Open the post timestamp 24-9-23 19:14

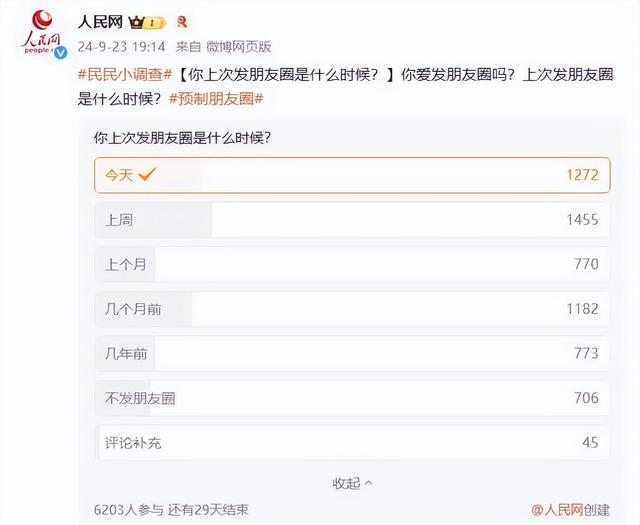pos(121,46)
